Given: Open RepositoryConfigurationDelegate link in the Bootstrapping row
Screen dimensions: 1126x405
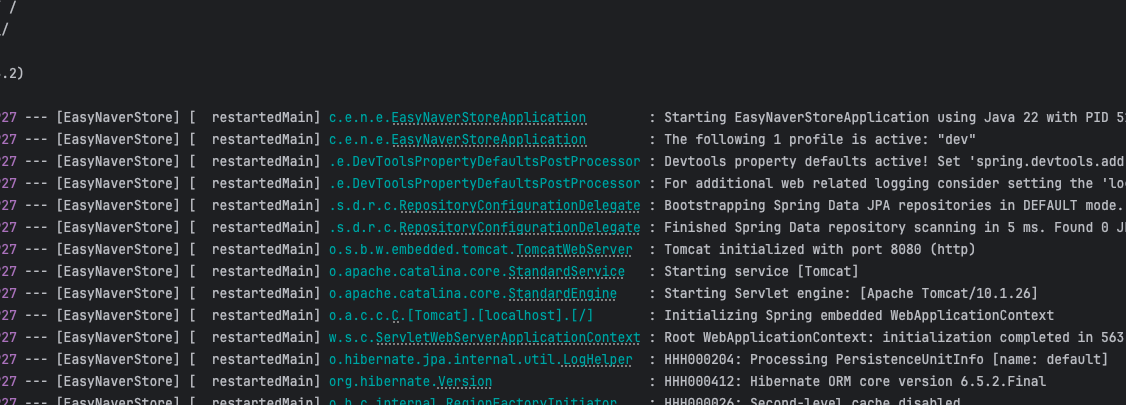Looking at the screenshot, I should [519, 205].
